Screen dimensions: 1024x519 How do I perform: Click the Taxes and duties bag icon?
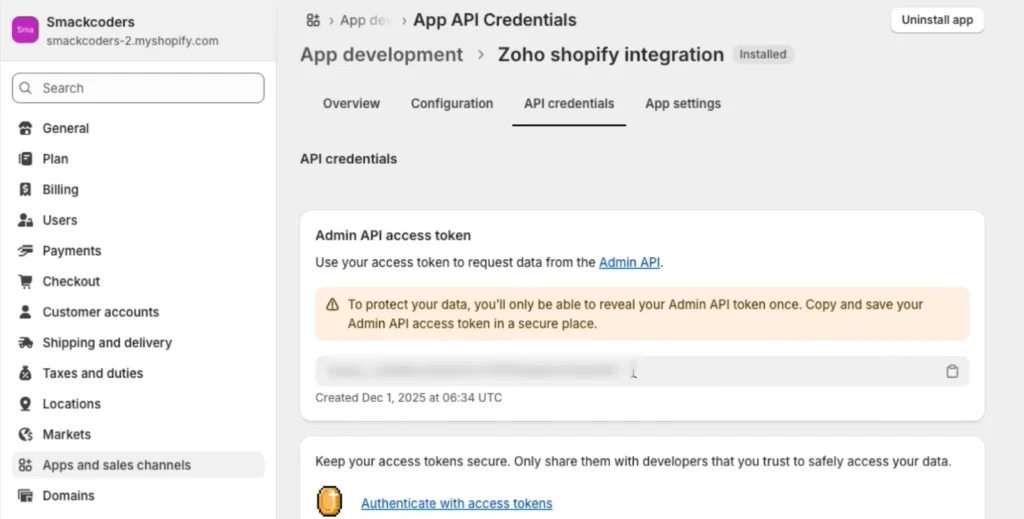[x=25, y=373]
